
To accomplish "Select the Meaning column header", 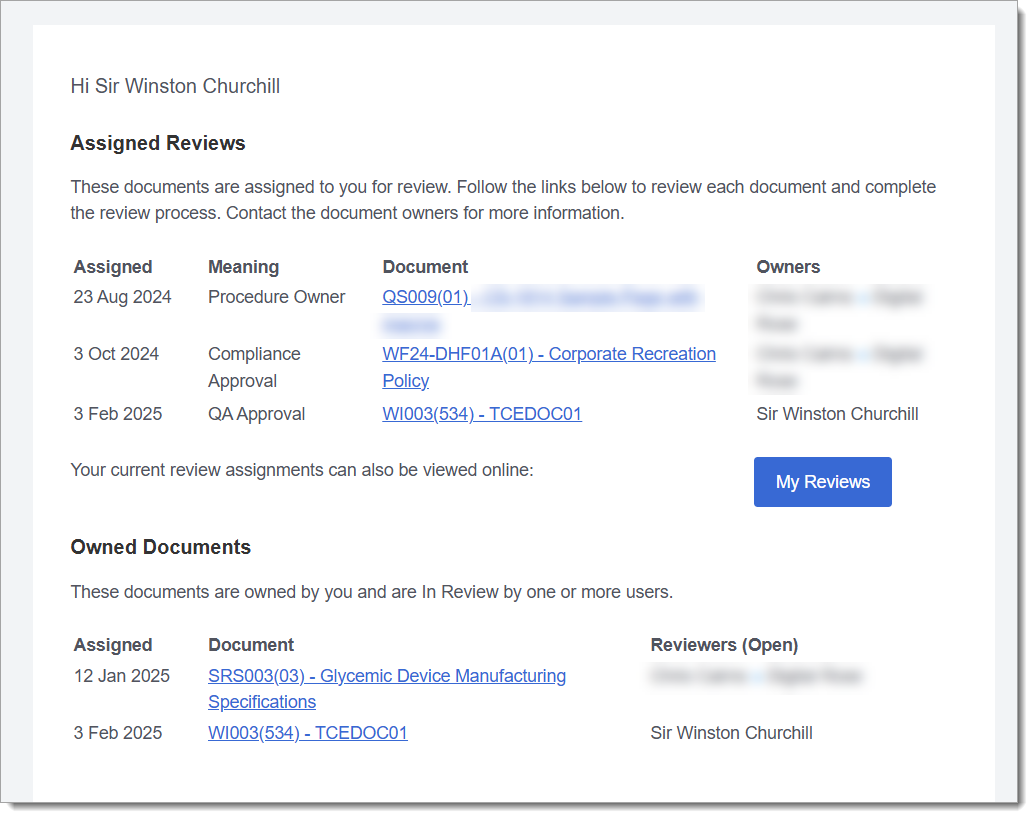I will (243, 267).
